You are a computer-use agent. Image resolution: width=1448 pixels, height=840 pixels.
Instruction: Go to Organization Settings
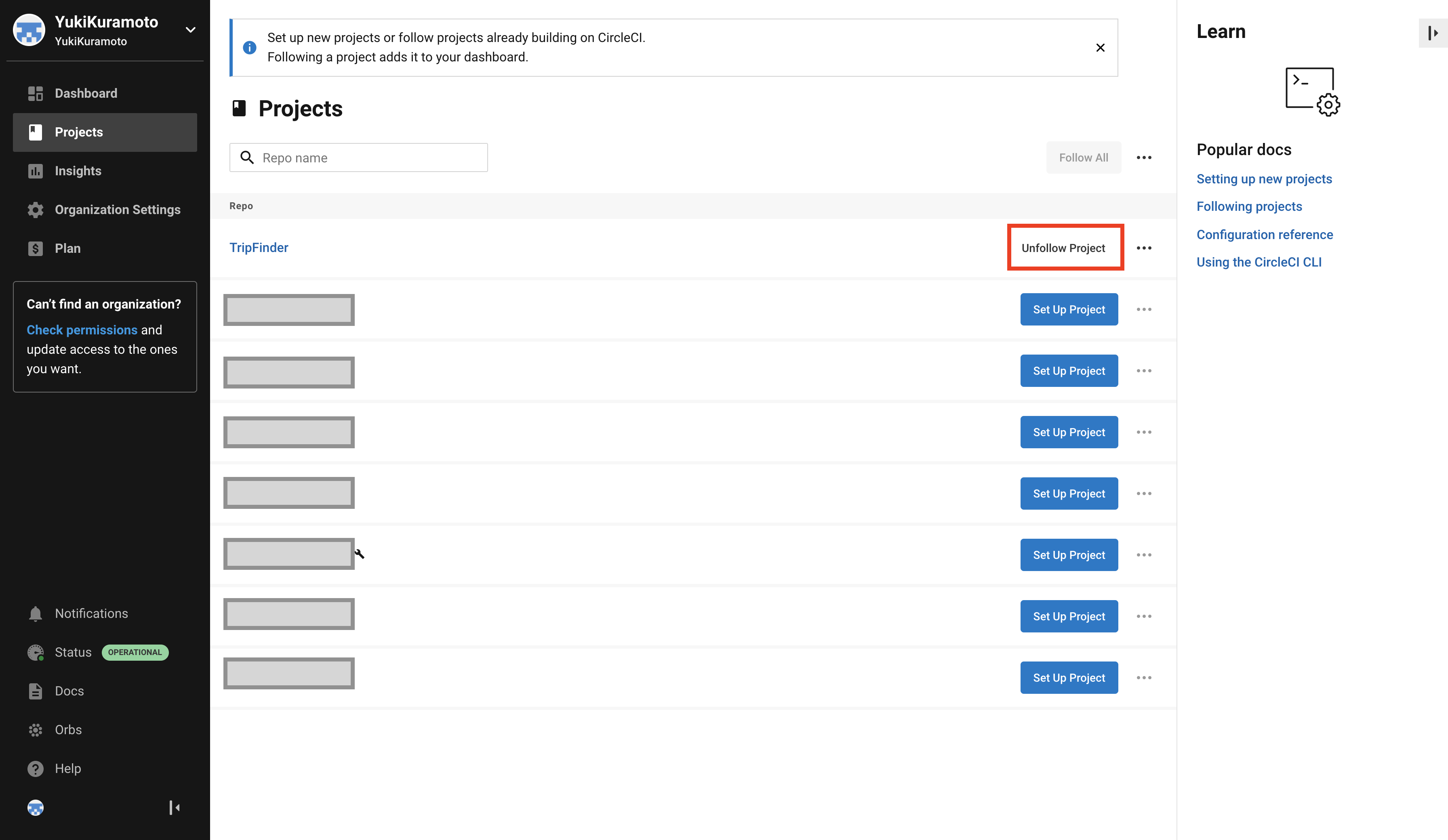click(x=105, y=210)
